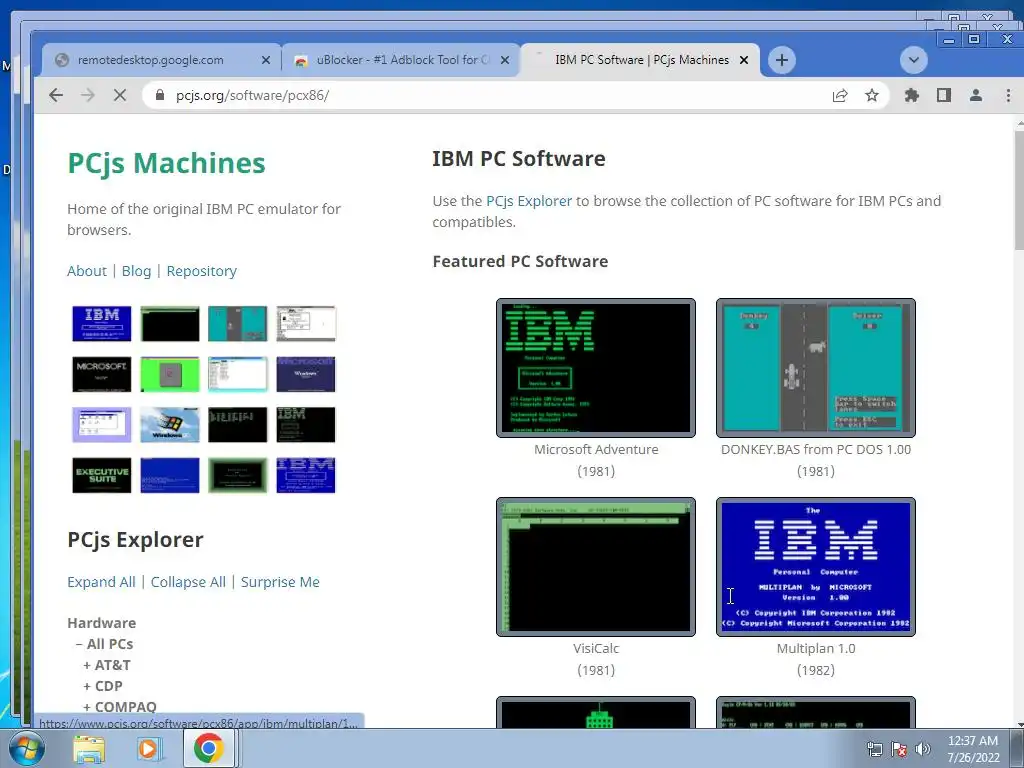
Task: Stop loading the page
Action: pyautogui.click(x=120, y=95)
